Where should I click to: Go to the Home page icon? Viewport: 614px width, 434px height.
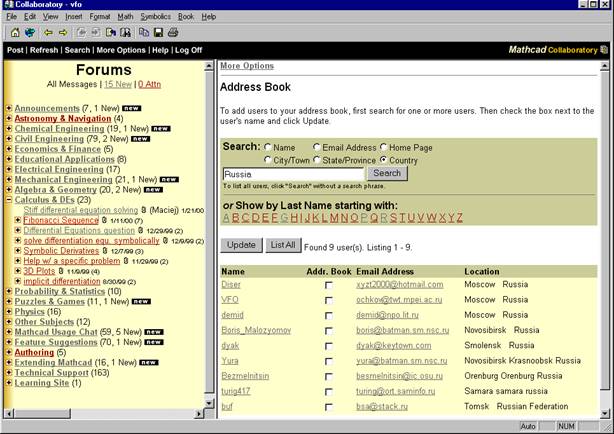pos(15,33)
